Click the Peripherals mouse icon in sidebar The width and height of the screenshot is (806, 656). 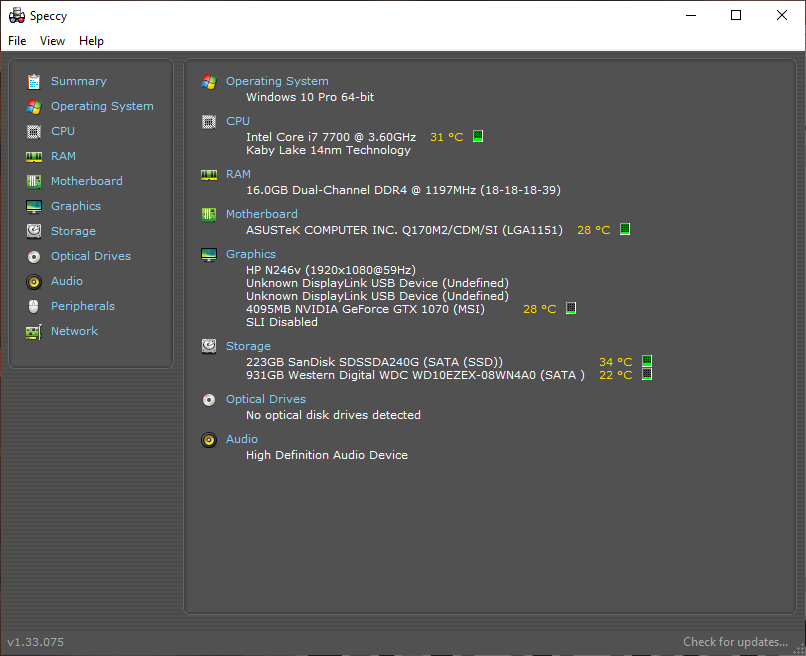point(34,306)
